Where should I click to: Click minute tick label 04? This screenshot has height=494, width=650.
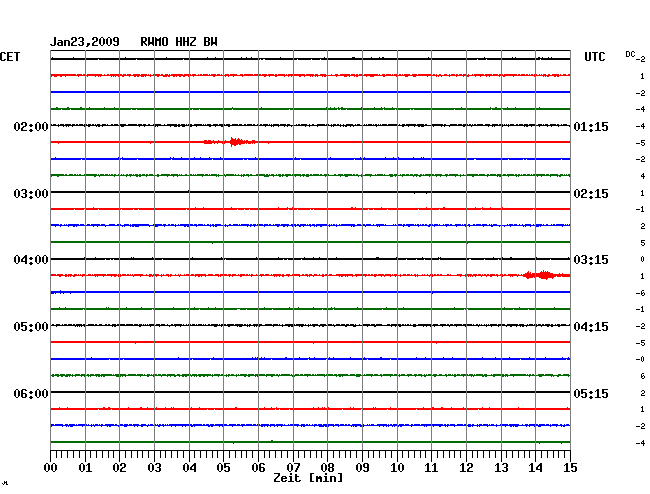pyautogui.click(x=189, y=468)
